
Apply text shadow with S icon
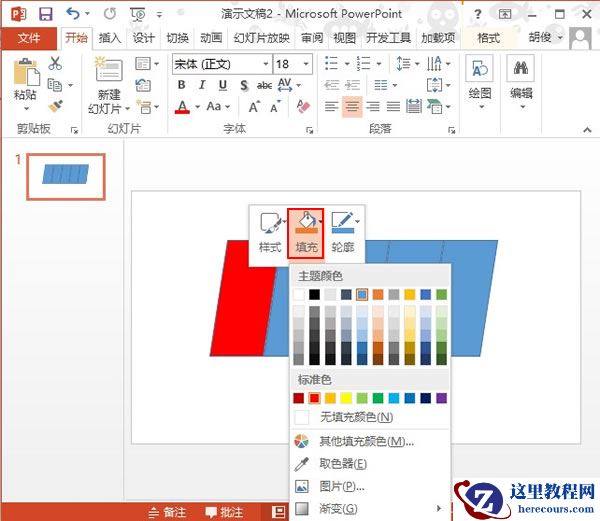[x=244, y=85]
